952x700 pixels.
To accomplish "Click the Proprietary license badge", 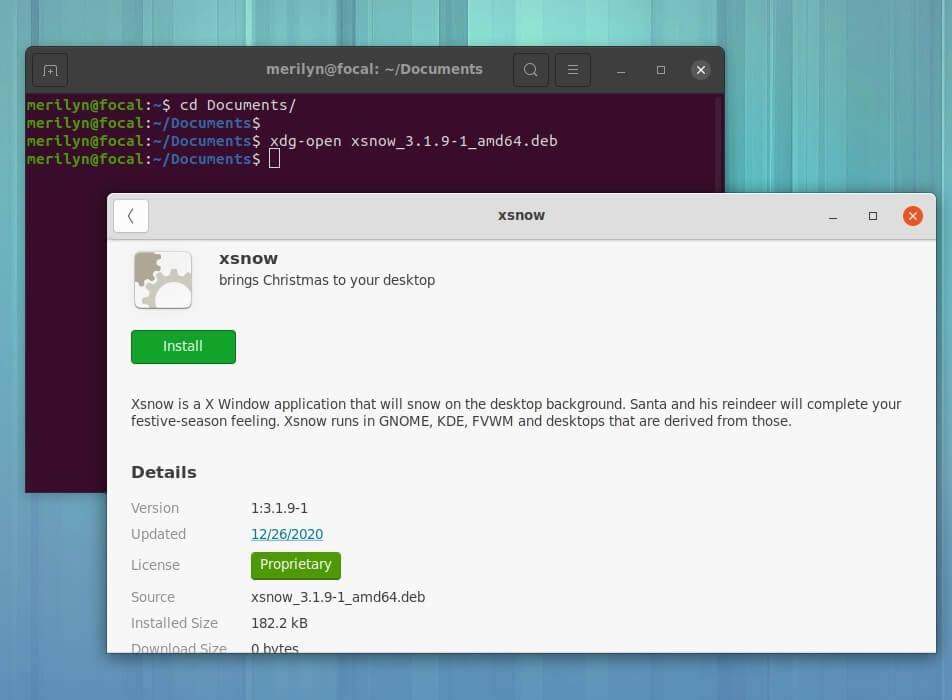I will [x=296, y=564].
